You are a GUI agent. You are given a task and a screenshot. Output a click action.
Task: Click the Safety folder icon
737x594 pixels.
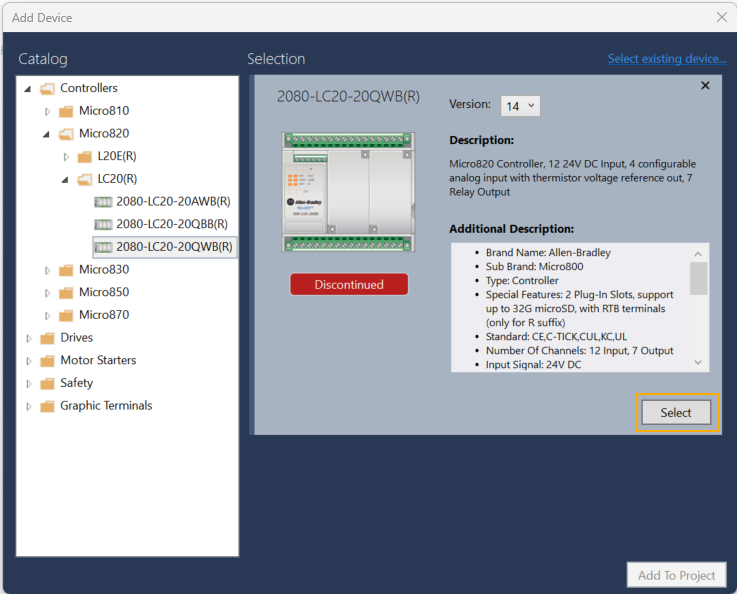47,383
